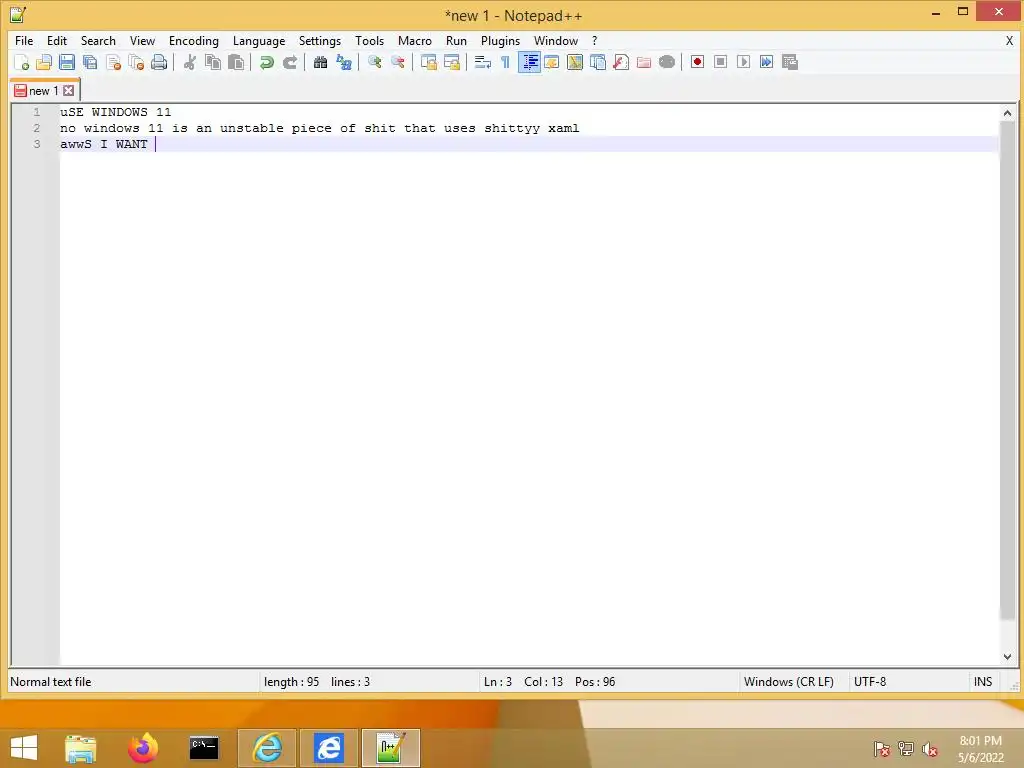Zoom out with the magnifier minus icon
This screenshot has width=1024, height=768.
(x=397, y=62)
